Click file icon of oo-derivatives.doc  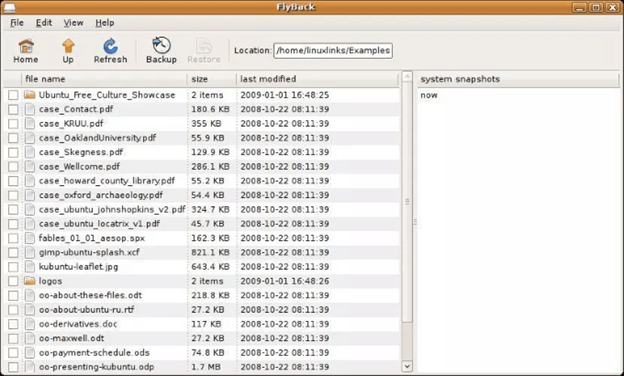pyautogui.click(x=29, y=324)
